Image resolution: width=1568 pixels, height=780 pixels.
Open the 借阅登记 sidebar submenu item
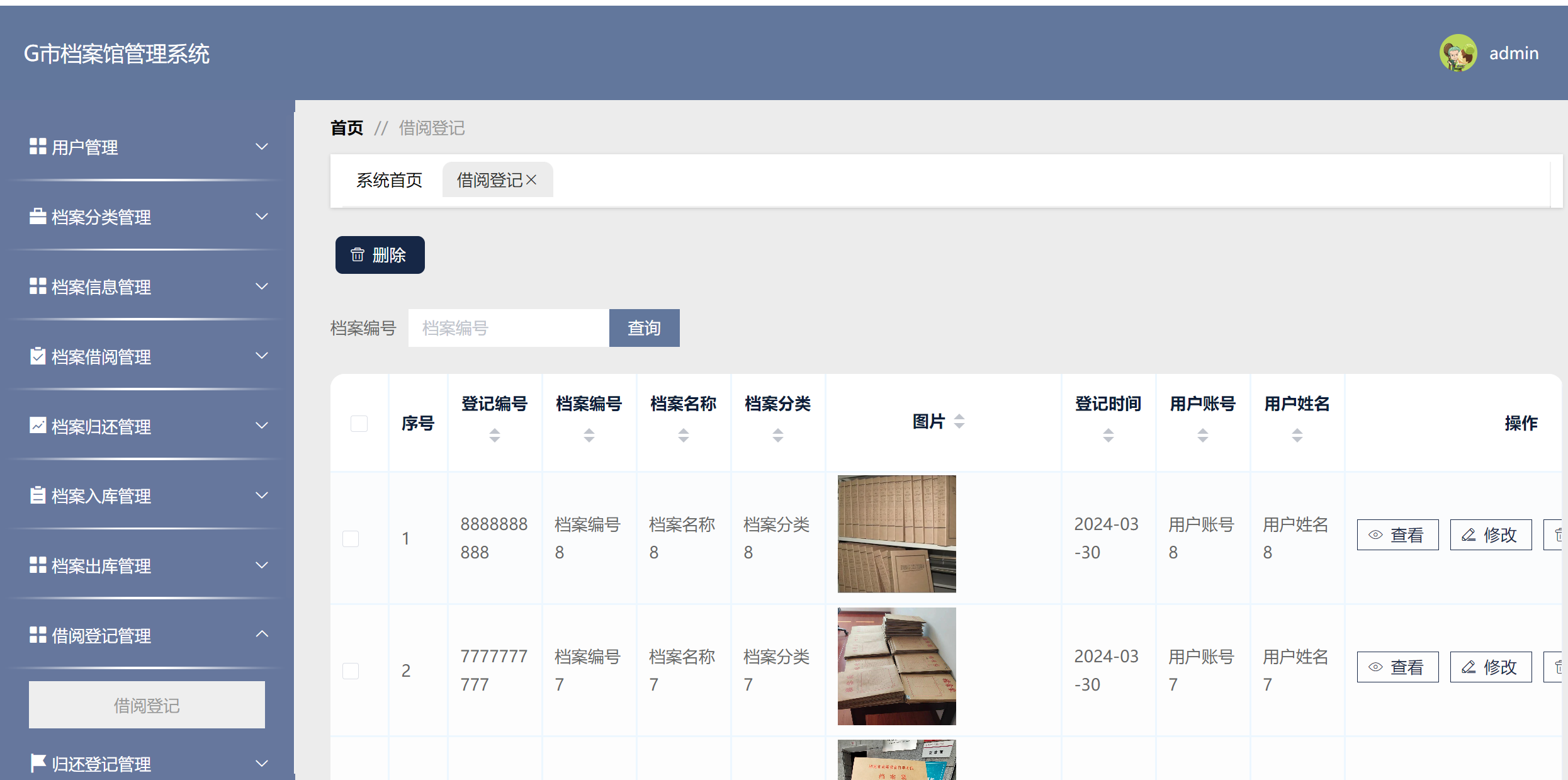(147, 705)
